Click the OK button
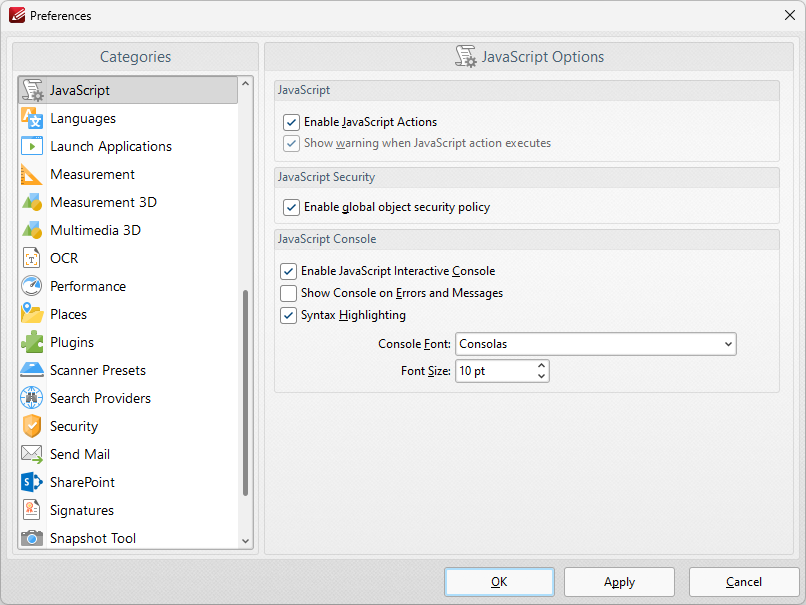This screenshot has width=806, height=605. pyautogui.click(x=499, y=582)
